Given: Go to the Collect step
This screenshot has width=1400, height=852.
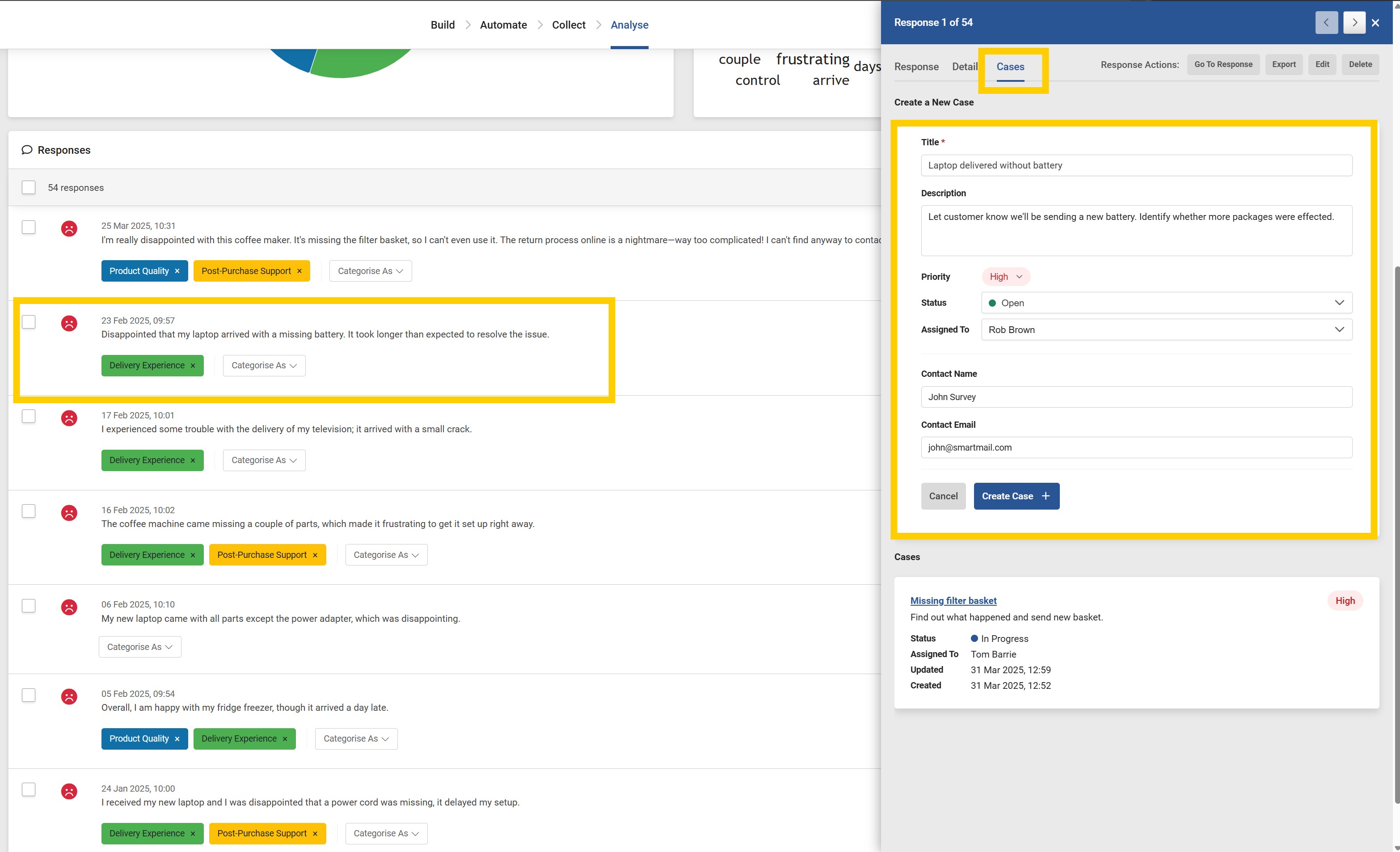Looking at the screenshot, I should pyautogui.click(x=569, y=25).
